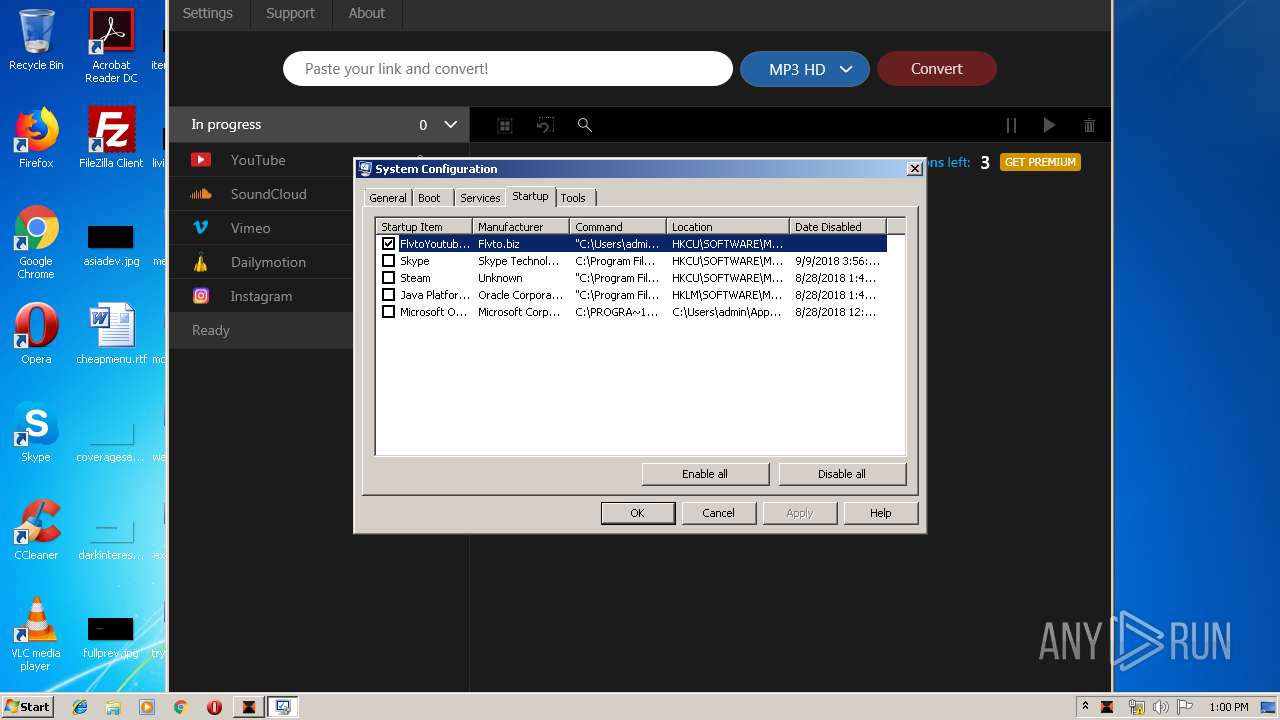Launch VLC media player shortcut
Viewport: 1280px width, 720px height.
tap(36, 634)
